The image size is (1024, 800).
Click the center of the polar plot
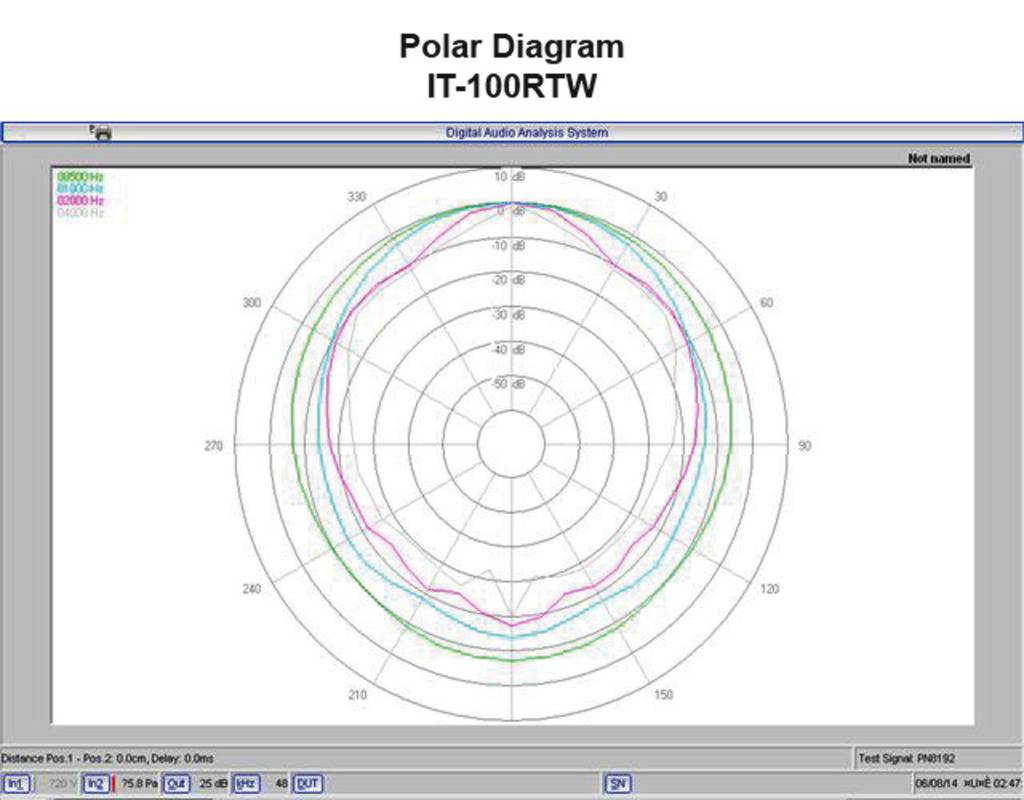511,445
